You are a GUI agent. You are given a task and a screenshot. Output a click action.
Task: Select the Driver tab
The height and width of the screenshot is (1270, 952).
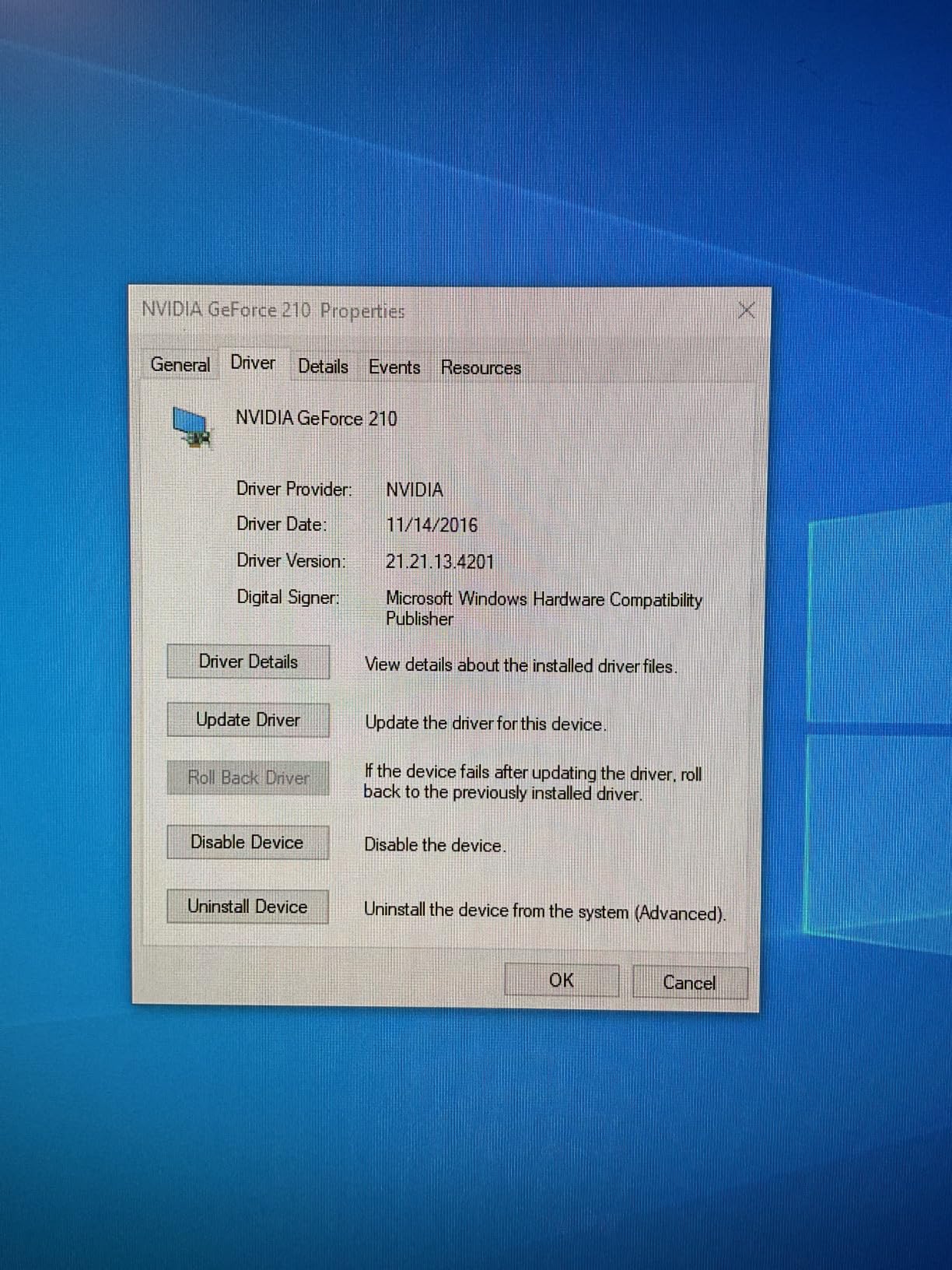pos(253,363)
